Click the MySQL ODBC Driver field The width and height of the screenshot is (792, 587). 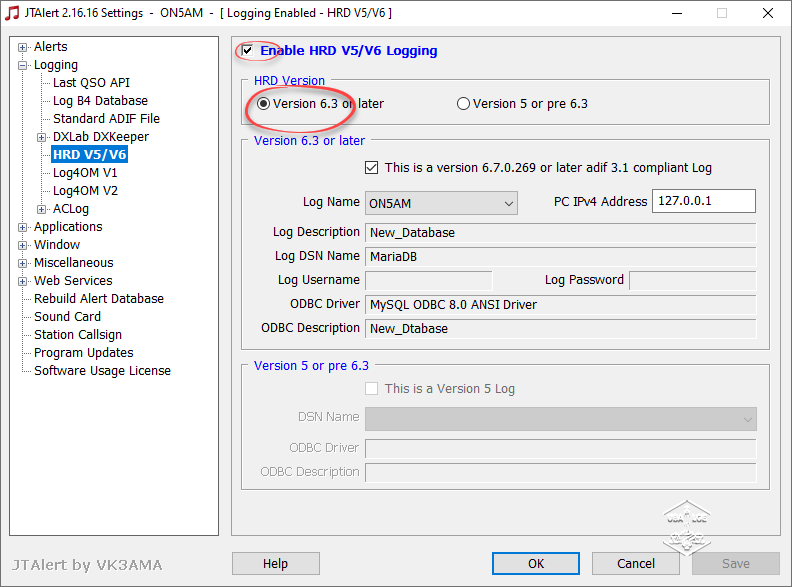561,305
